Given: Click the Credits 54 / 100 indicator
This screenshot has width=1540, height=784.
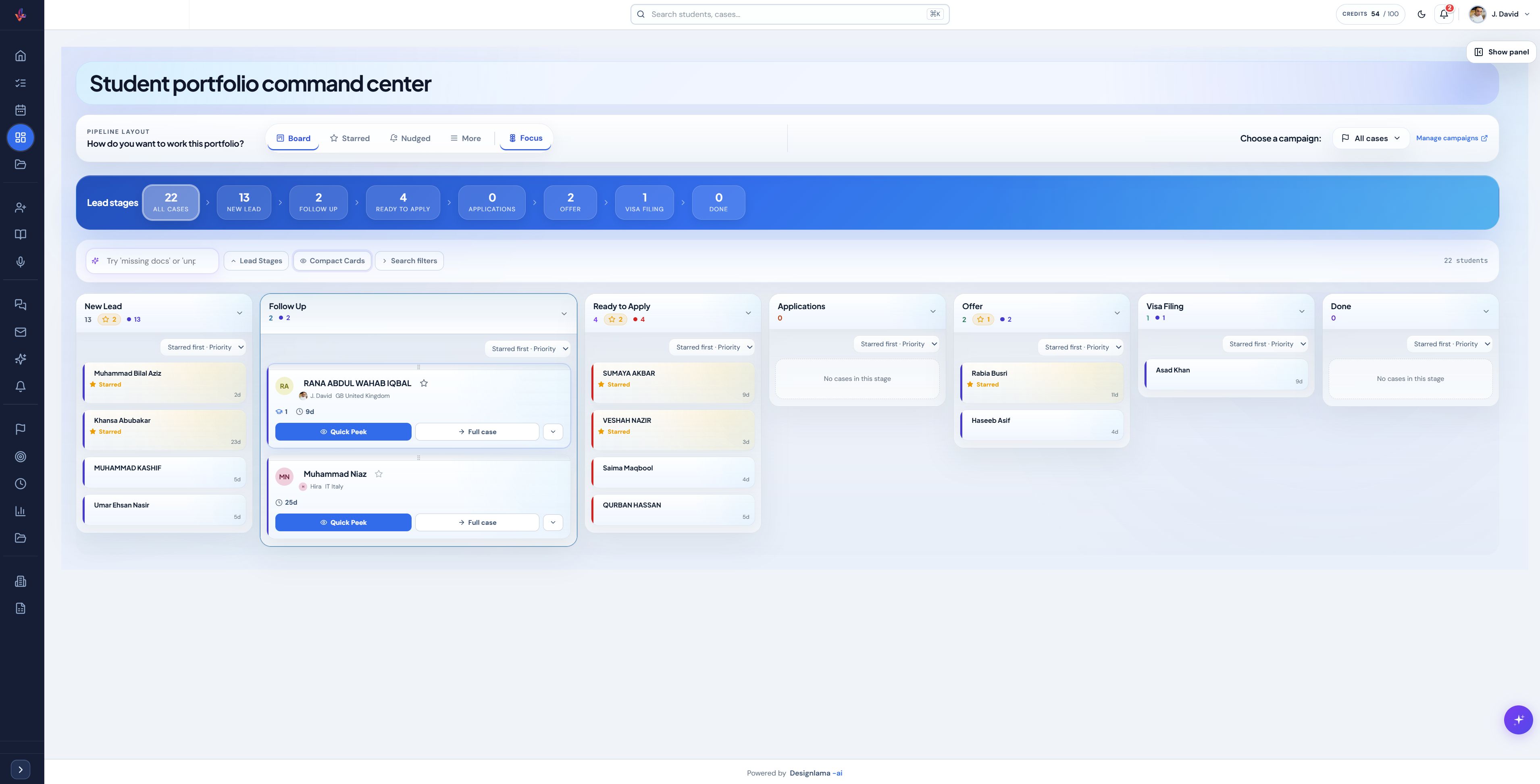Looking at the screenshot, I should pos(1370,14).
